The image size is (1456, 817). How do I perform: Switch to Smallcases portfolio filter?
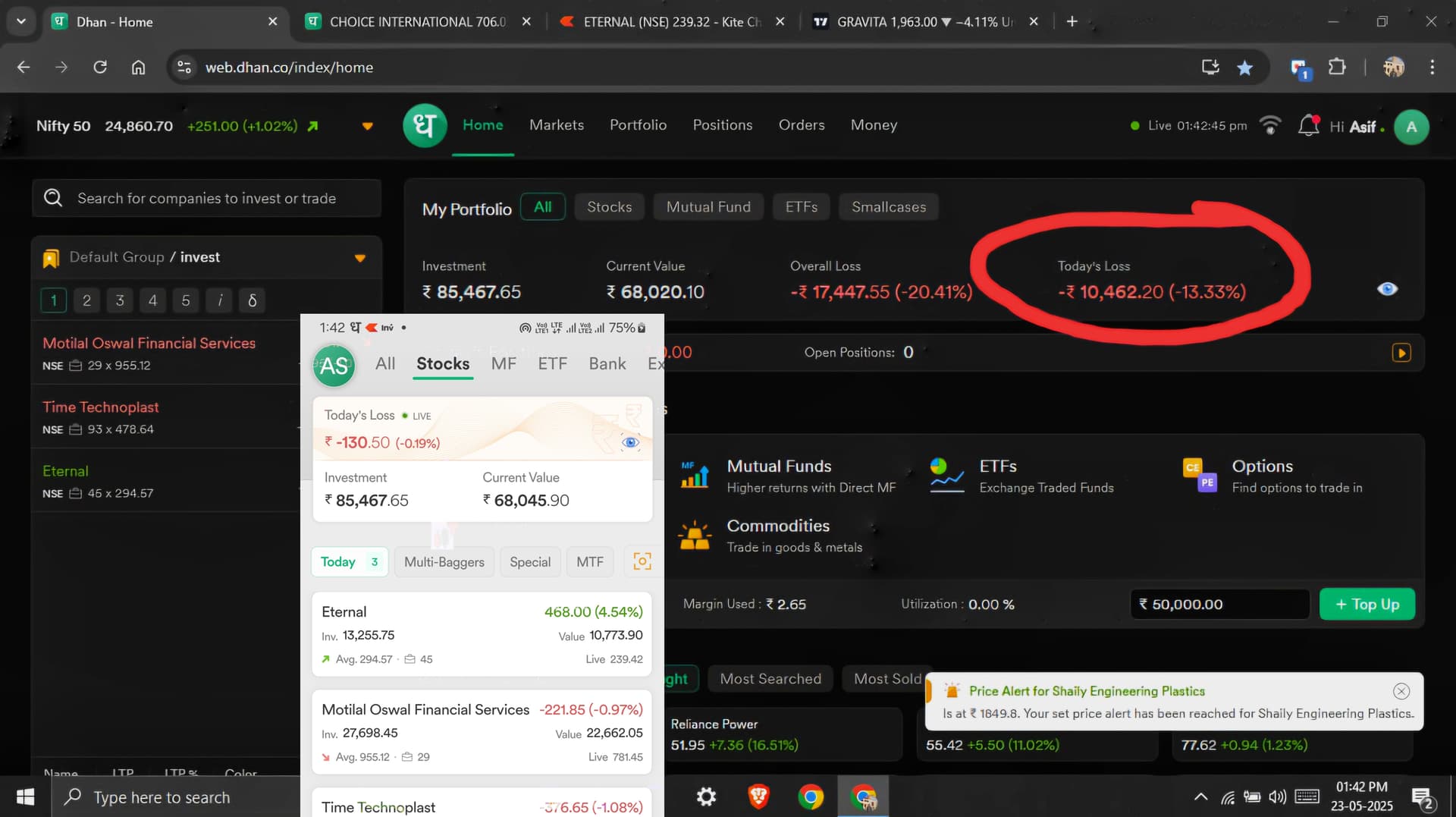(889, 207)
